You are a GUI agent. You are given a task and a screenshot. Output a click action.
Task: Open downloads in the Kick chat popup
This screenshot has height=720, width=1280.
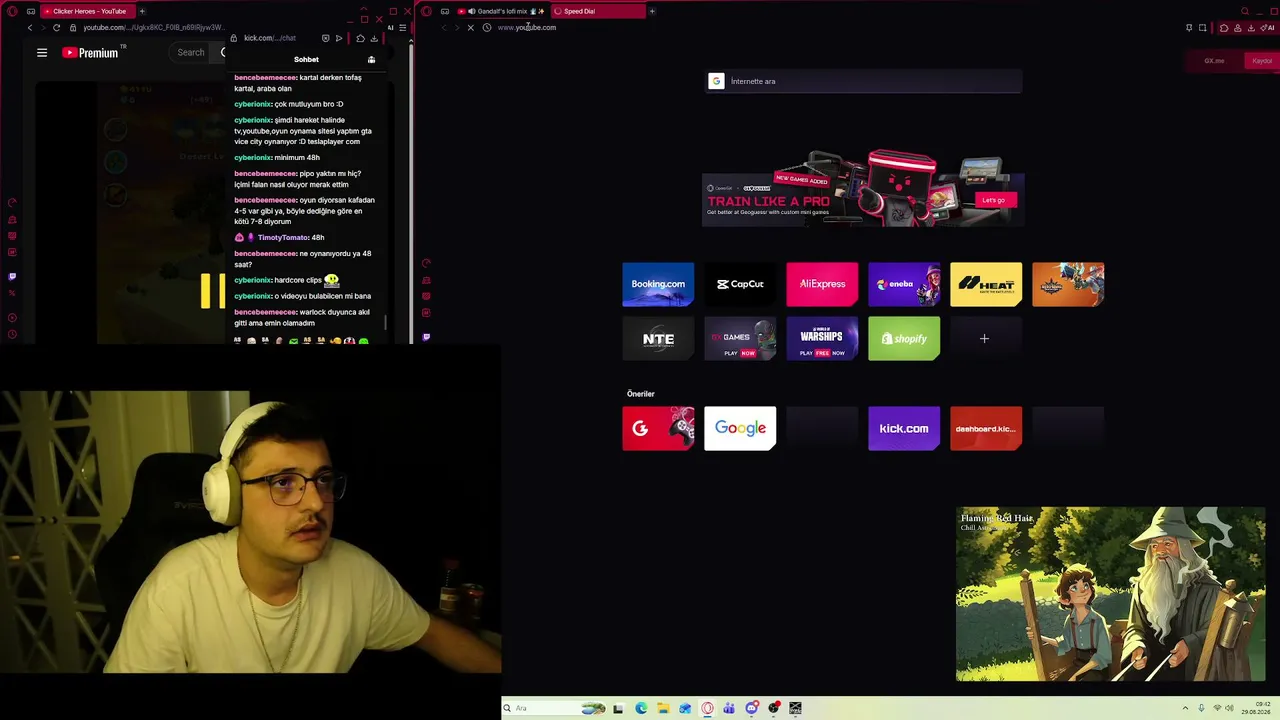(374, 39)
